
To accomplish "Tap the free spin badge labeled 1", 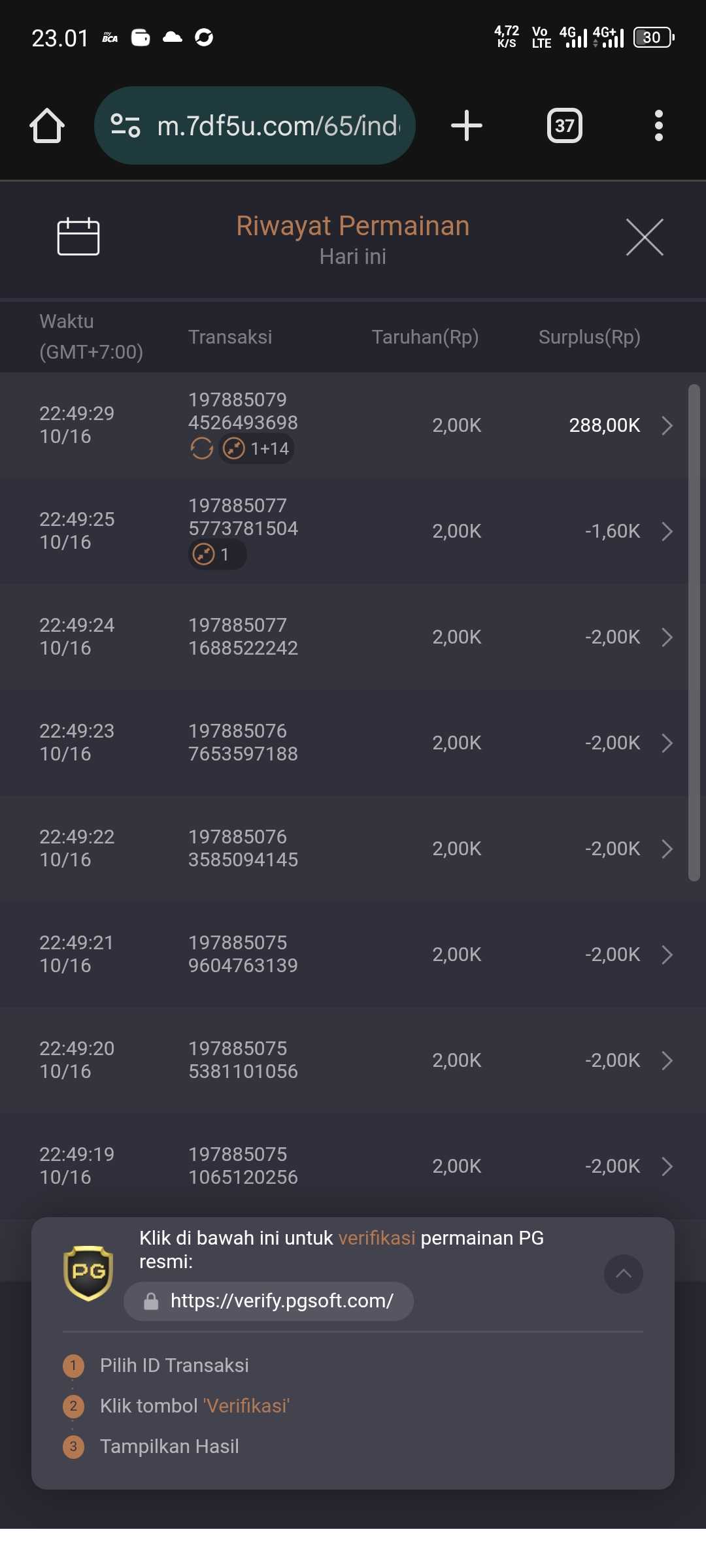I will 217,555.
